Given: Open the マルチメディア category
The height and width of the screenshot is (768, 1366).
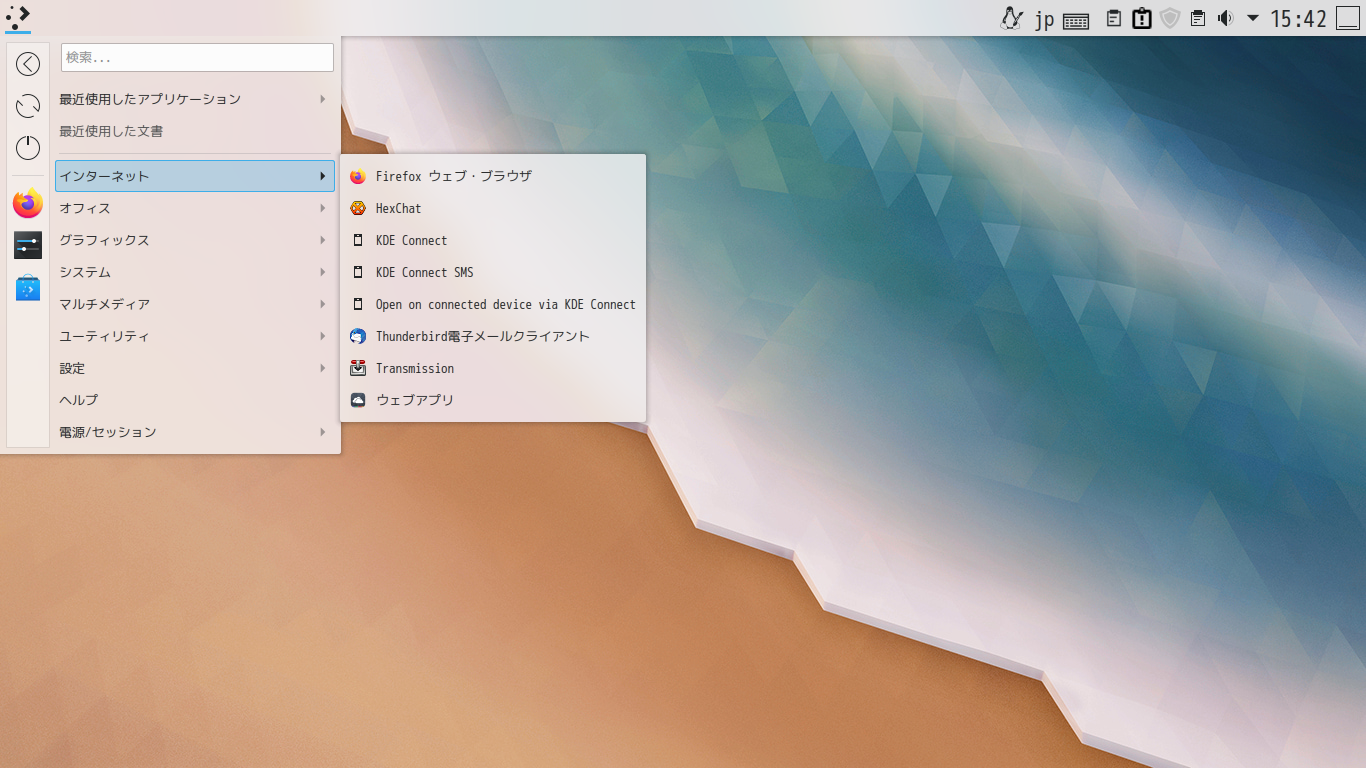Looking at the screenshot, I should 195,304.
